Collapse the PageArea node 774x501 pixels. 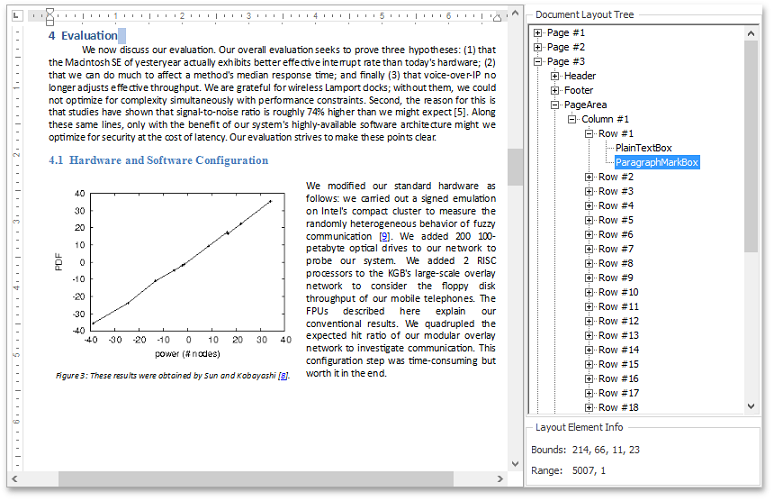tap(555, 105)
